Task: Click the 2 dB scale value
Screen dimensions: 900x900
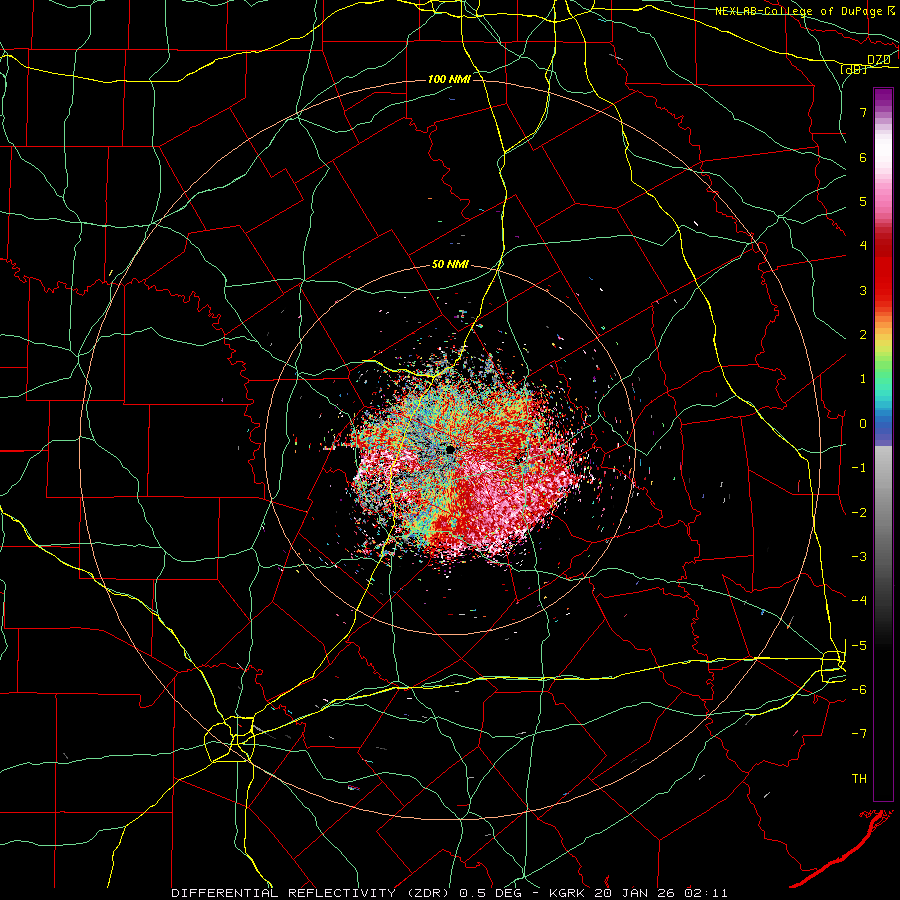Action: click(863, 335)
